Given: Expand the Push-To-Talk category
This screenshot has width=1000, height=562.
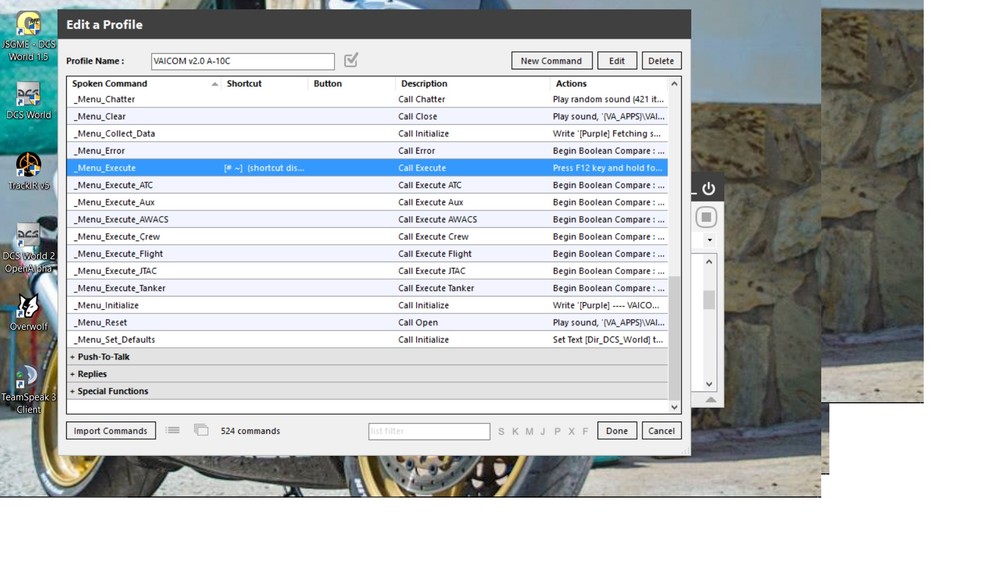Looking at the screenshot, I should tap(367, 357).
